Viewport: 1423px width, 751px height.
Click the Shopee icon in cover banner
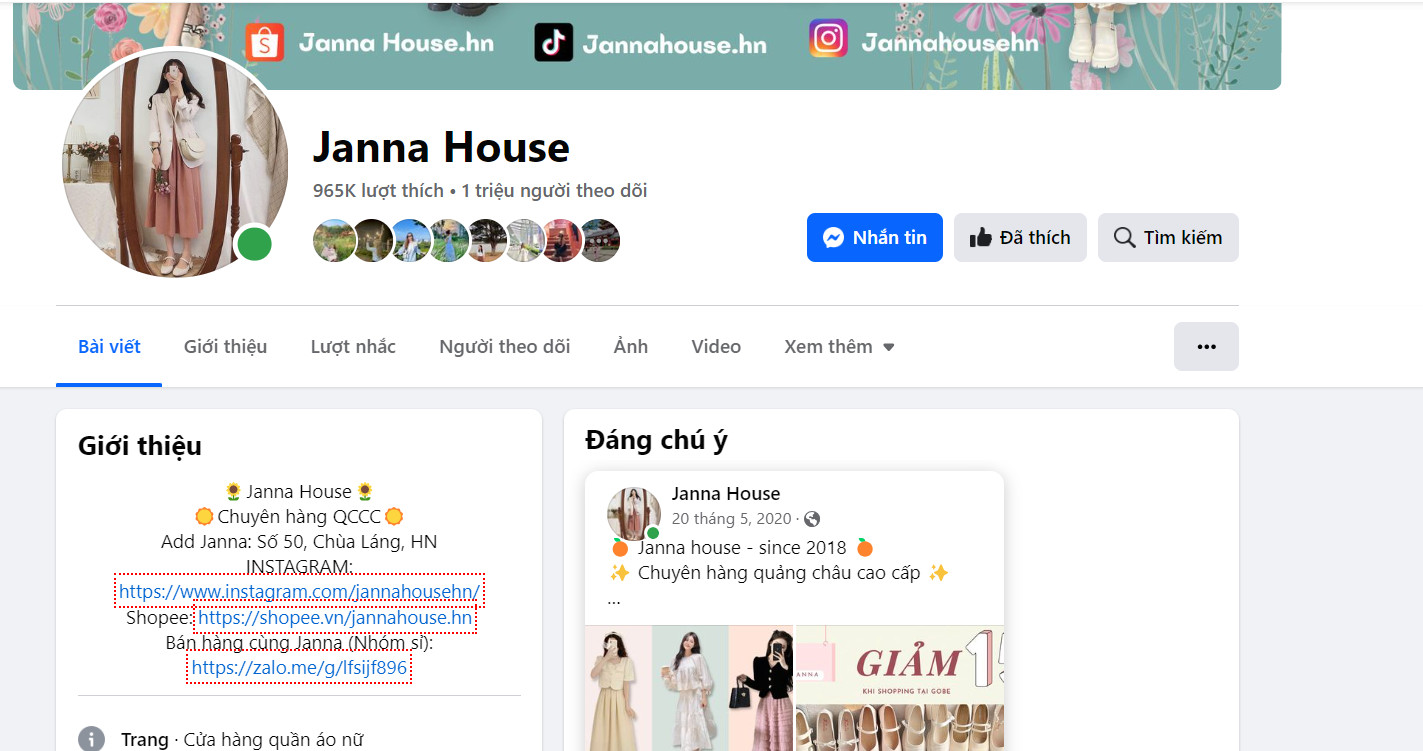[264, 42]
